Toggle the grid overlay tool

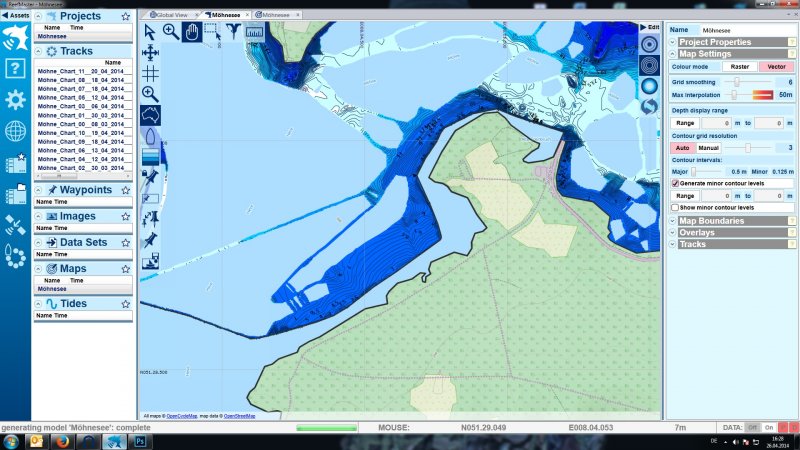(x=151, y=73)
